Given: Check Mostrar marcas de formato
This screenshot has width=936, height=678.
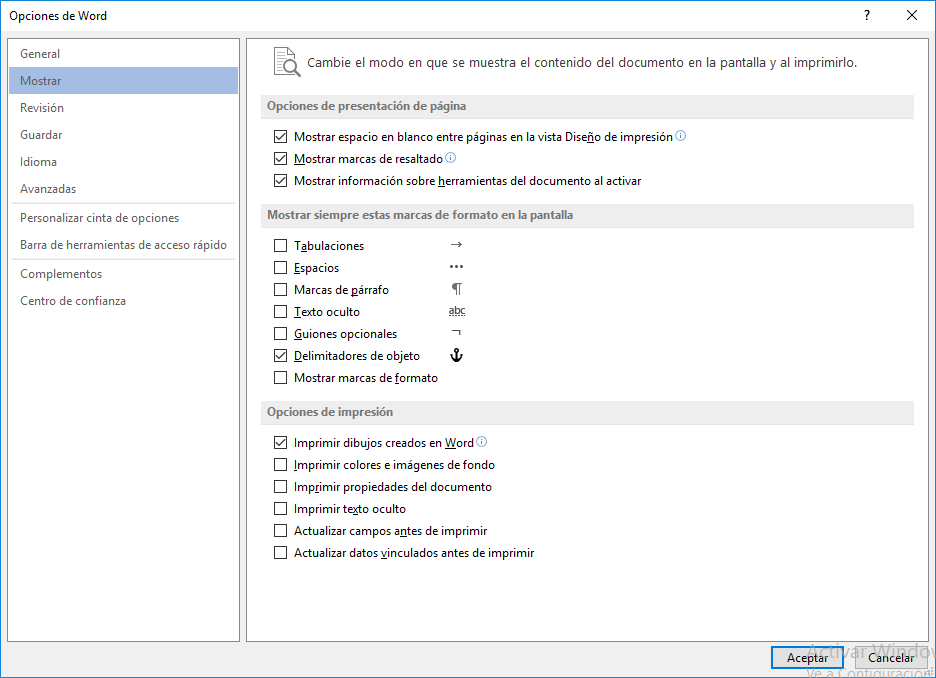Looking at the screenshot, I should pos(280,378).
